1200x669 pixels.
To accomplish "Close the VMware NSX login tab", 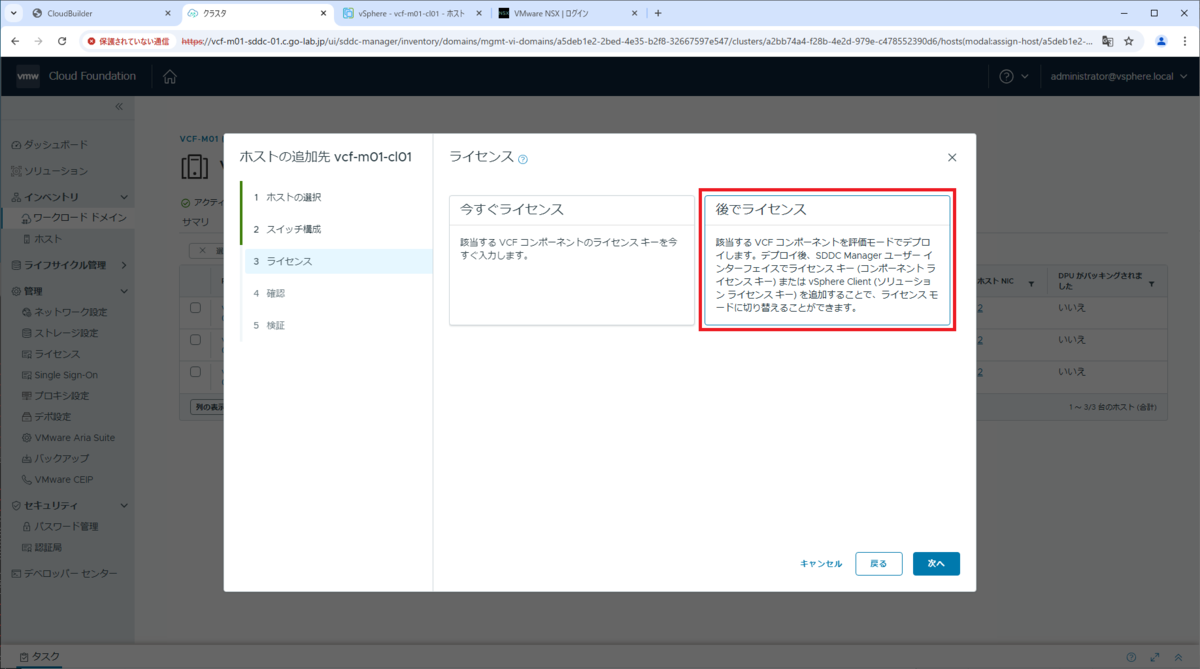I will [x=634, y=13].
